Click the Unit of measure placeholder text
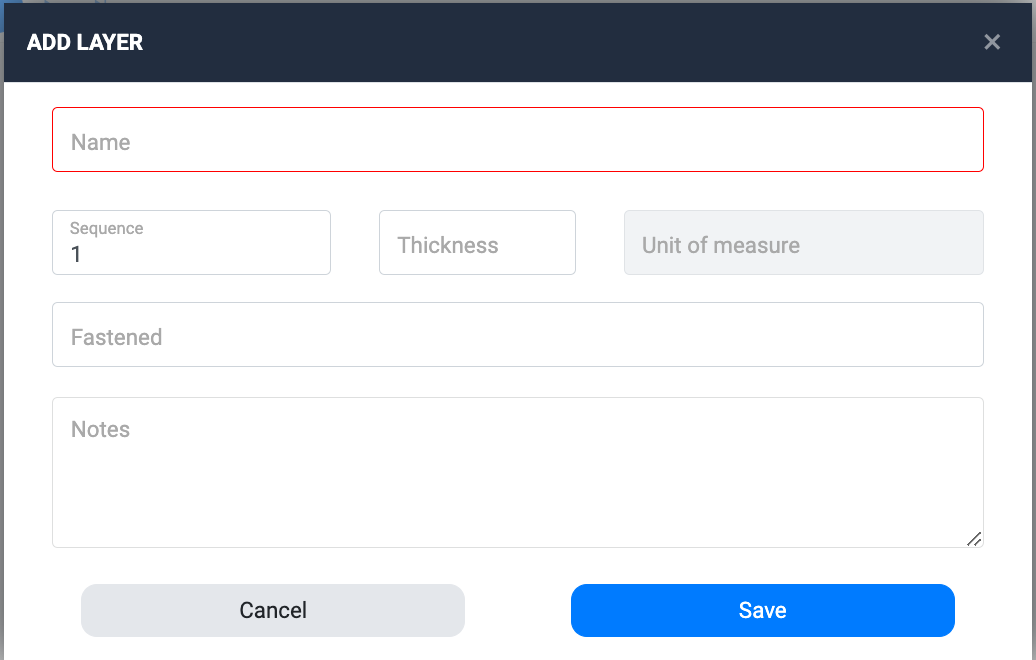Image resolution: width=1036 pixels, height=660 pixels. tap(721, 245)
